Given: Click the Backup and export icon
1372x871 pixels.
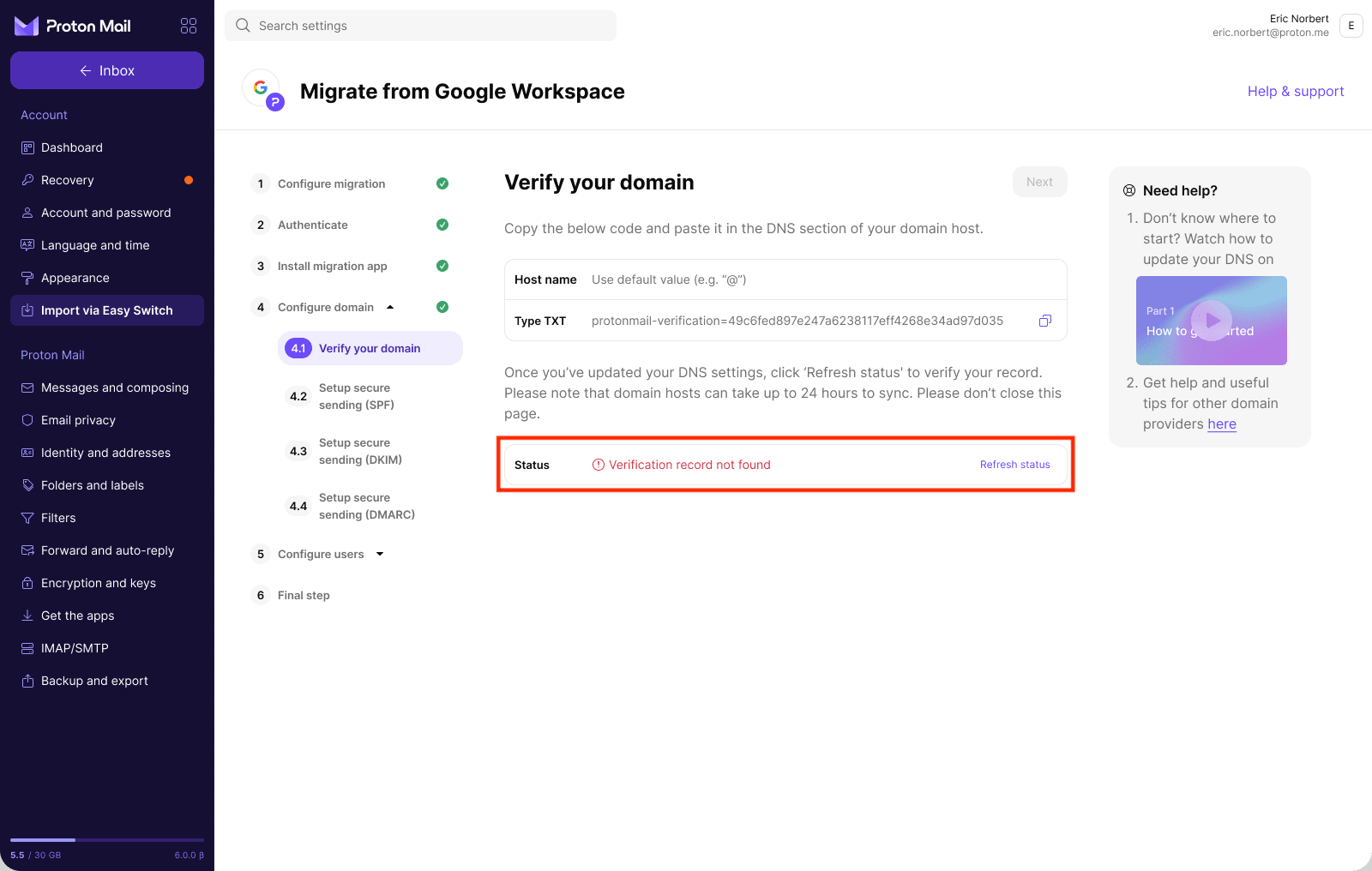Looking at the screenshot, I should tap(27, 681).
